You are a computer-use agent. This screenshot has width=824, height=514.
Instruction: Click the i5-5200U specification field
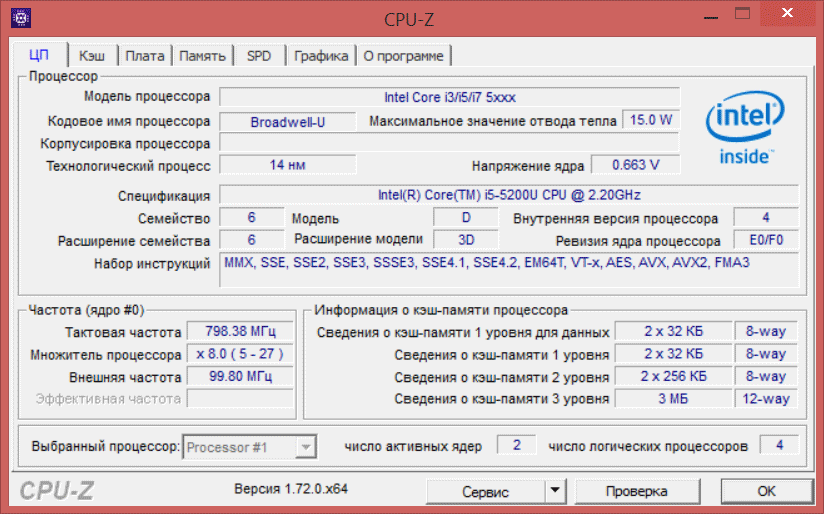pos(509,195)
